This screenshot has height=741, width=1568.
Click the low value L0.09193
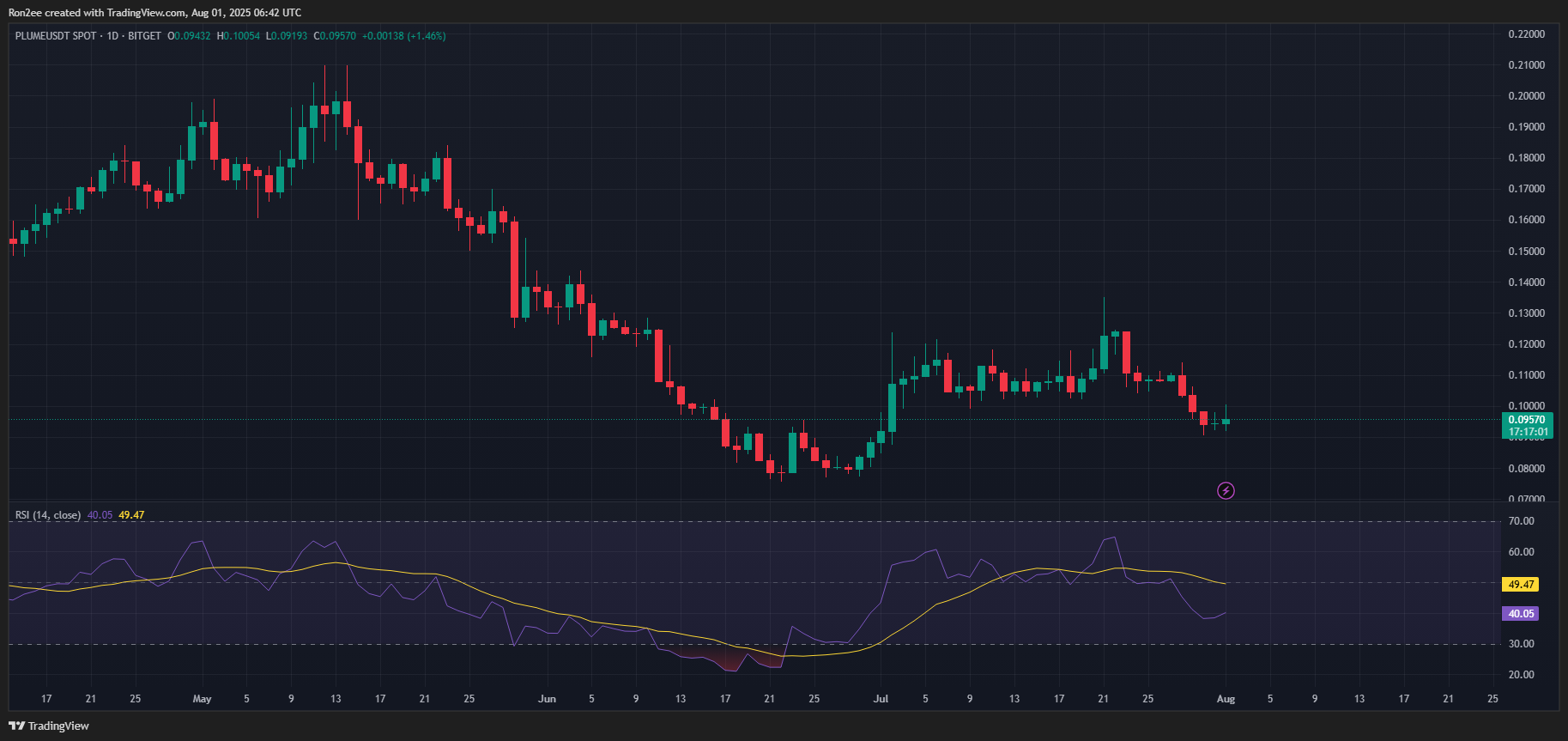click(x=287, y=36)
